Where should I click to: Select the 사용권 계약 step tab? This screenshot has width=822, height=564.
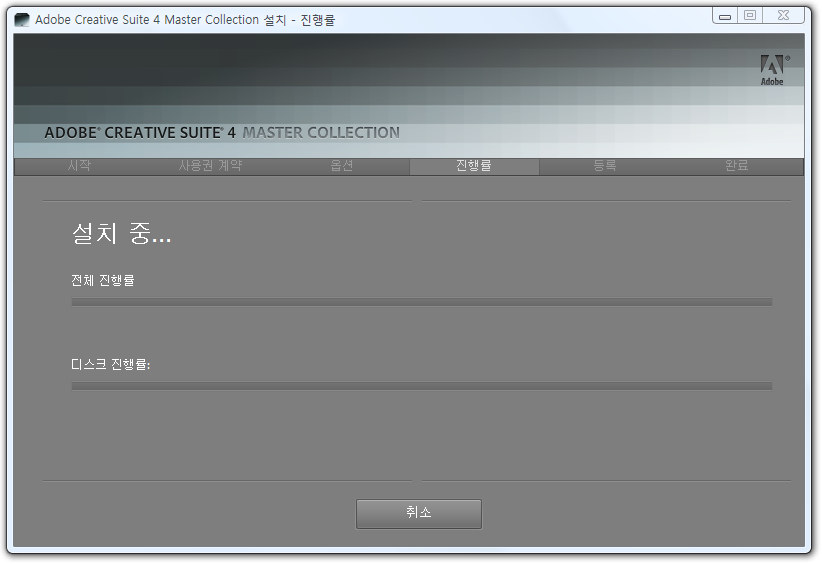[210, 166]
